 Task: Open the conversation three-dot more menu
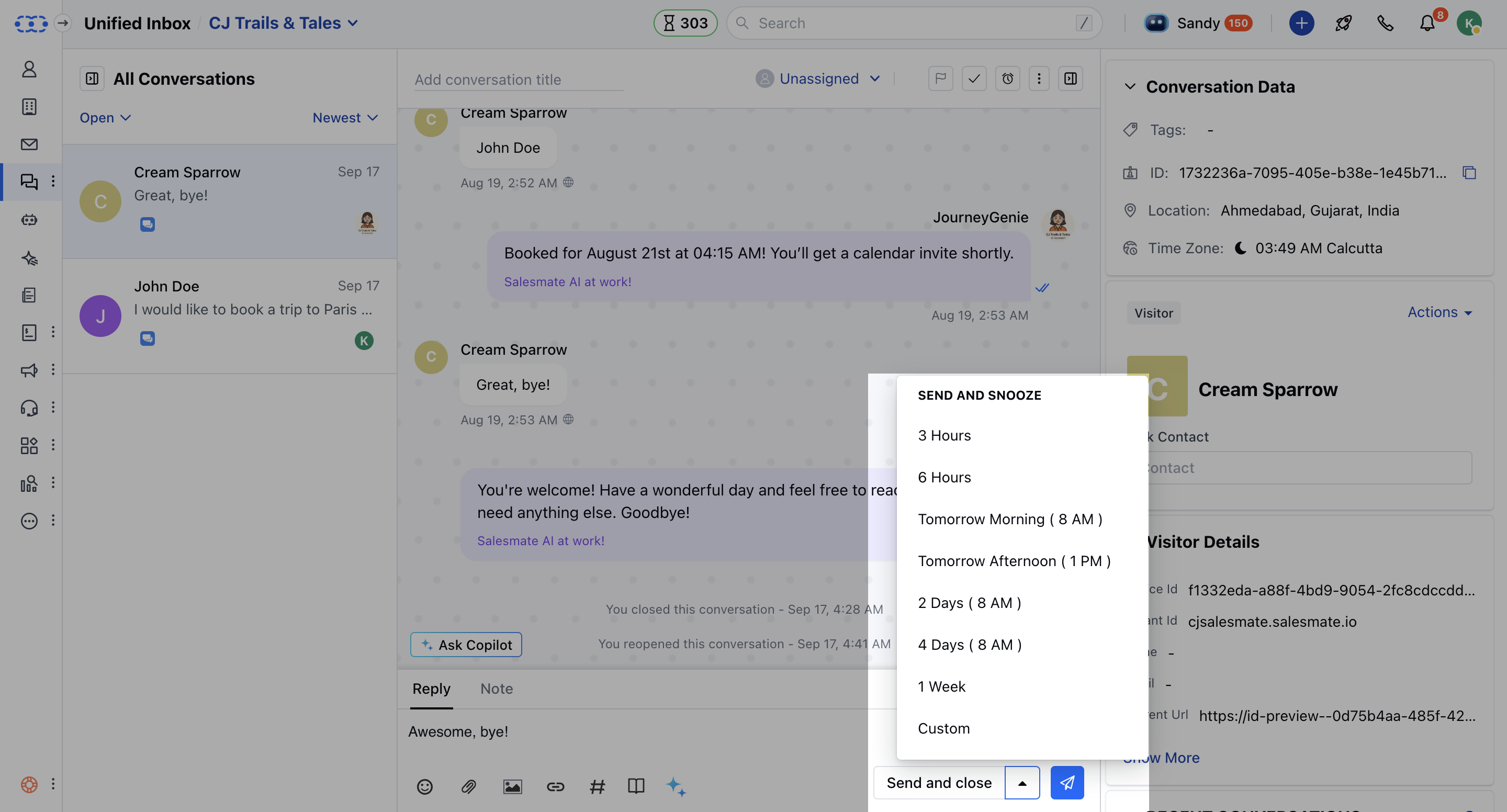point(1039,78)
